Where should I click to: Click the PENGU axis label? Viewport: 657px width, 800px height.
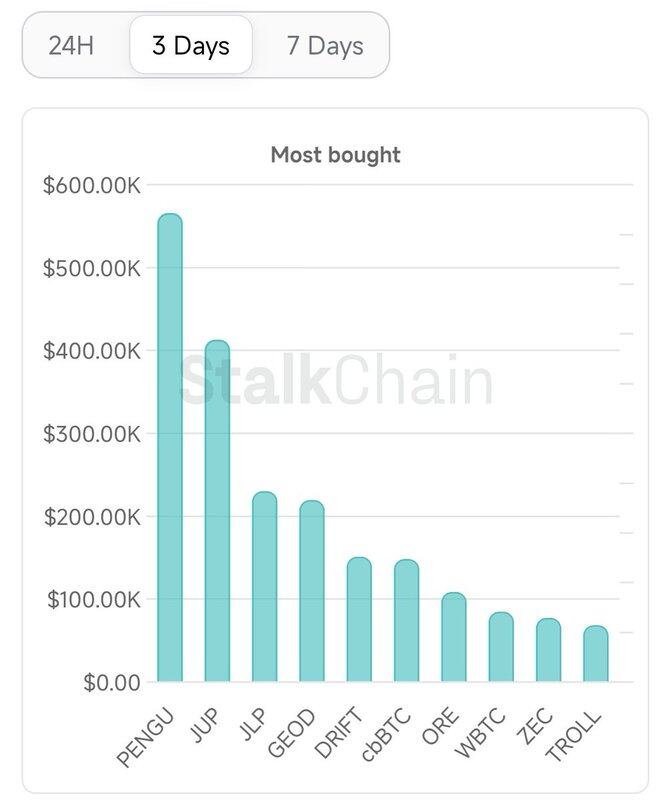coord(146,737)
